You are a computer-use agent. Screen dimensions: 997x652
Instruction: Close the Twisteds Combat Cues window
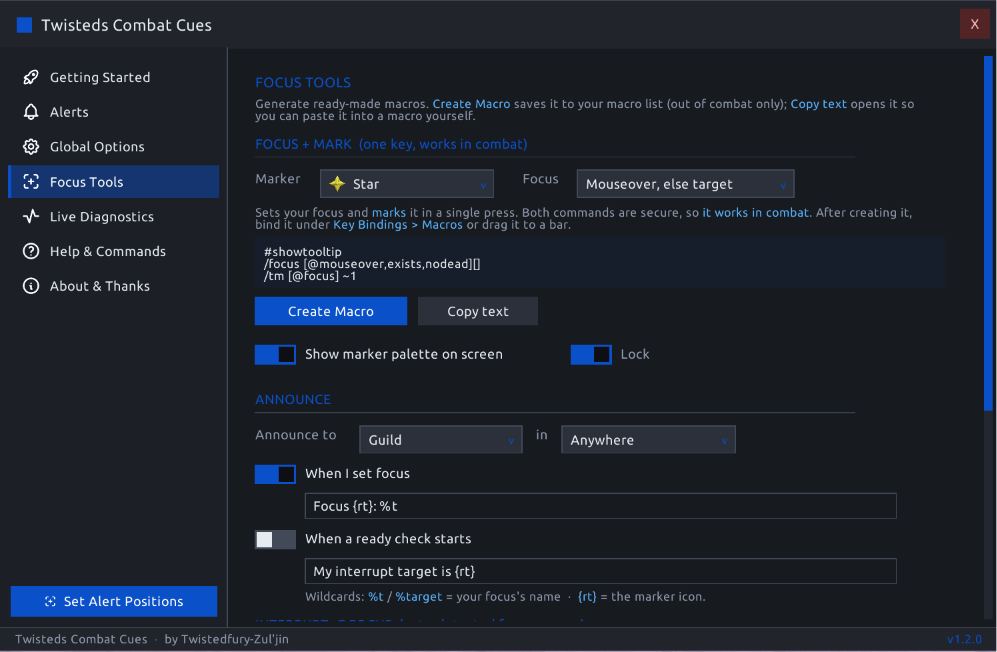click(975, 24)
